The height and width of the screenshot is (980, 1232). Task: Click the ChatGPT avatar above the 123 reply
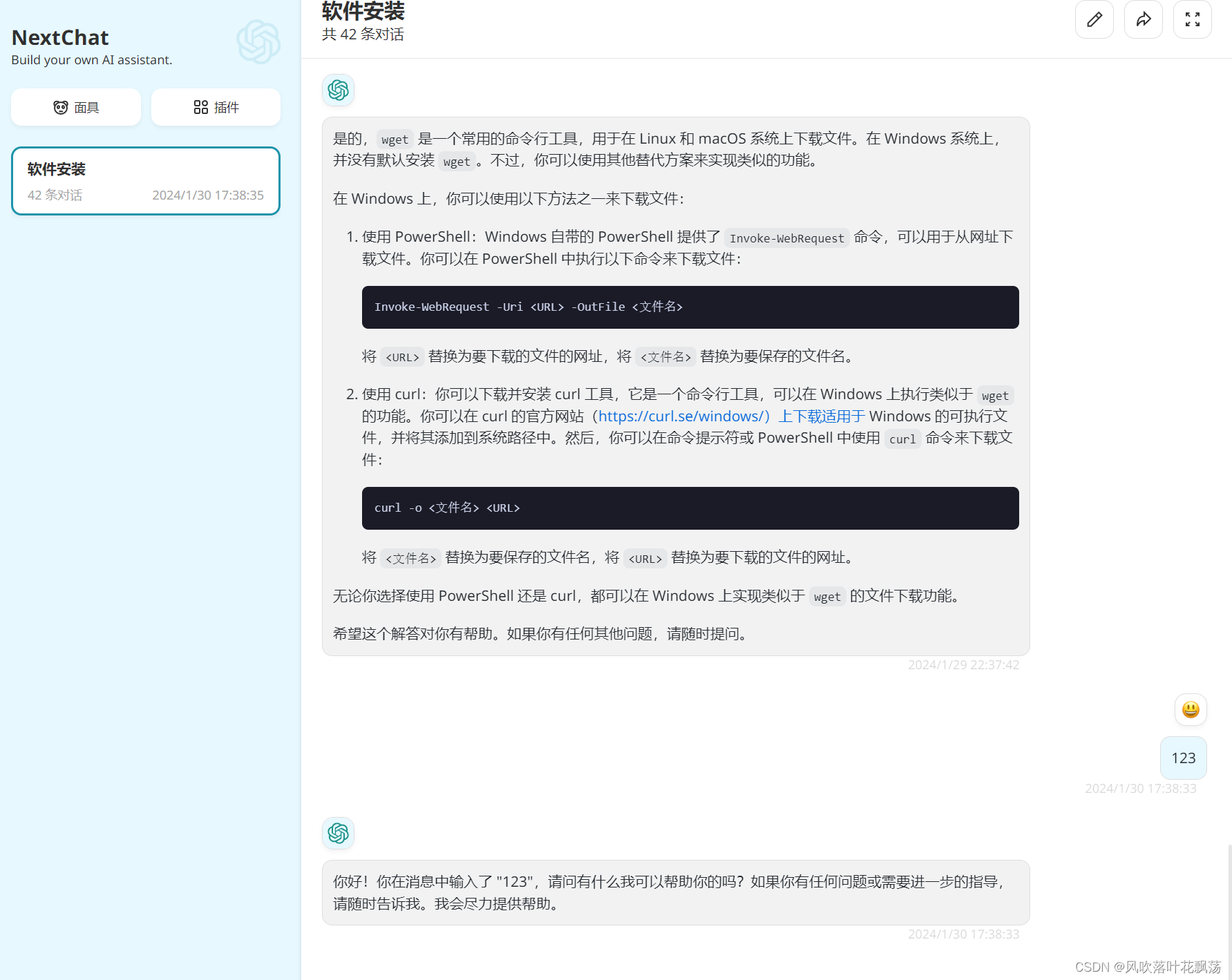(338, 834)
